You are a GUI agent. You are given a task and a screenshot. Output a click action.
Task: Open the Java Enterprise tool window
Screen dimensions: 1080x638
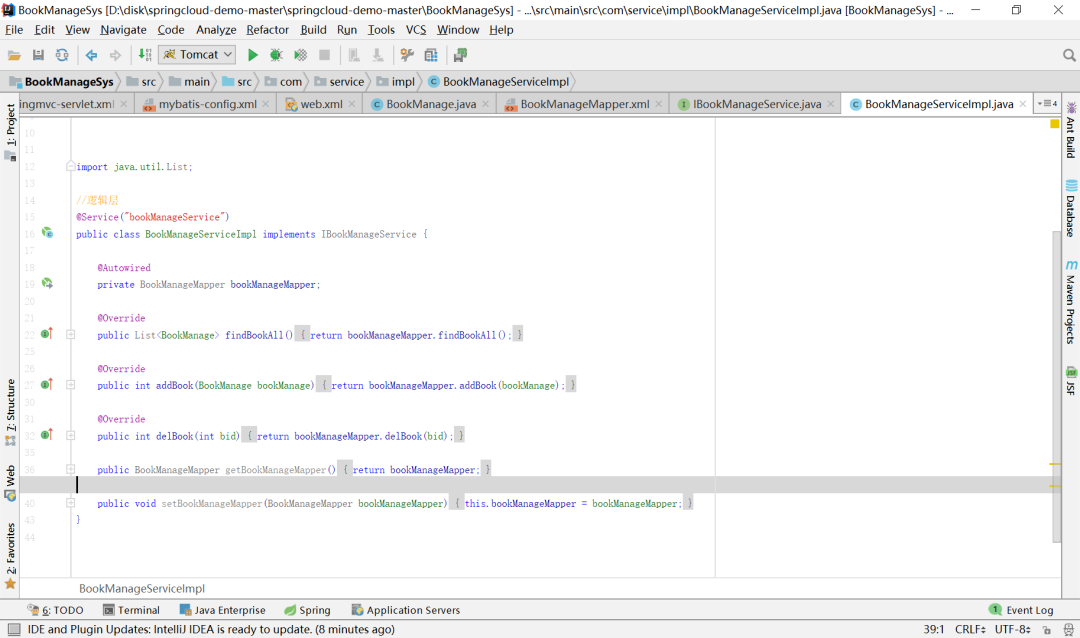222,610
